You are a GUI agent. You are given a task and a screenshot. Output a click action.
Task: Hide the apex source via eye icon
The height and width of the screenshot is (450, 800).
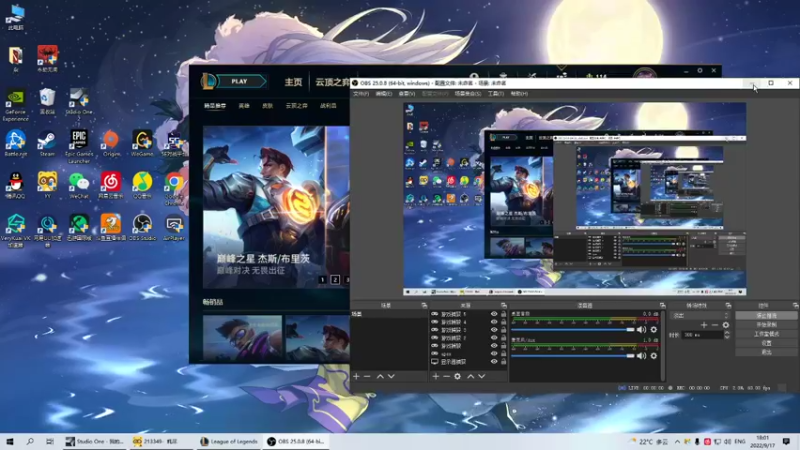494,354
